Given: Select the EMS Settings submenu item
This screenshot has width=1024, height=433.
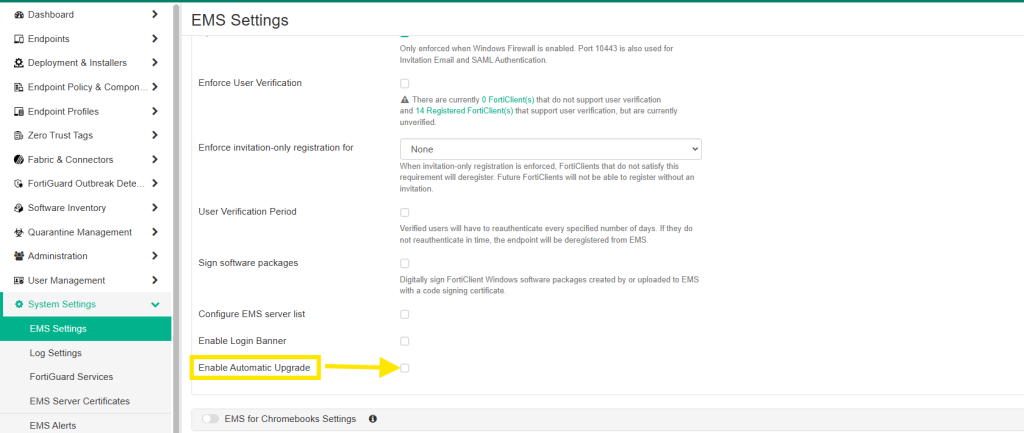Looking at the screenshot, I should click(x=86, y=329).
